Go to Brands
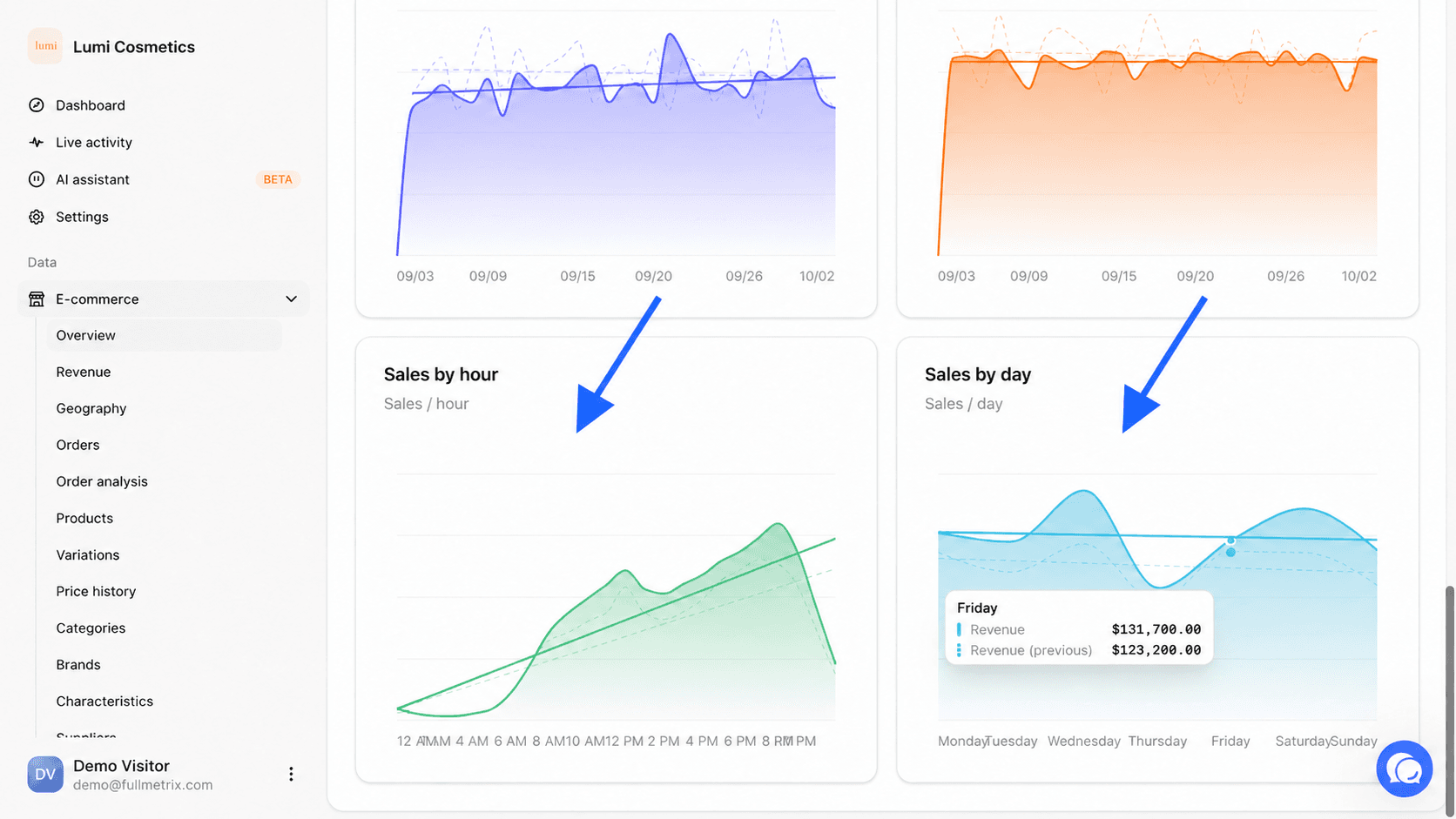 point(78,664)
